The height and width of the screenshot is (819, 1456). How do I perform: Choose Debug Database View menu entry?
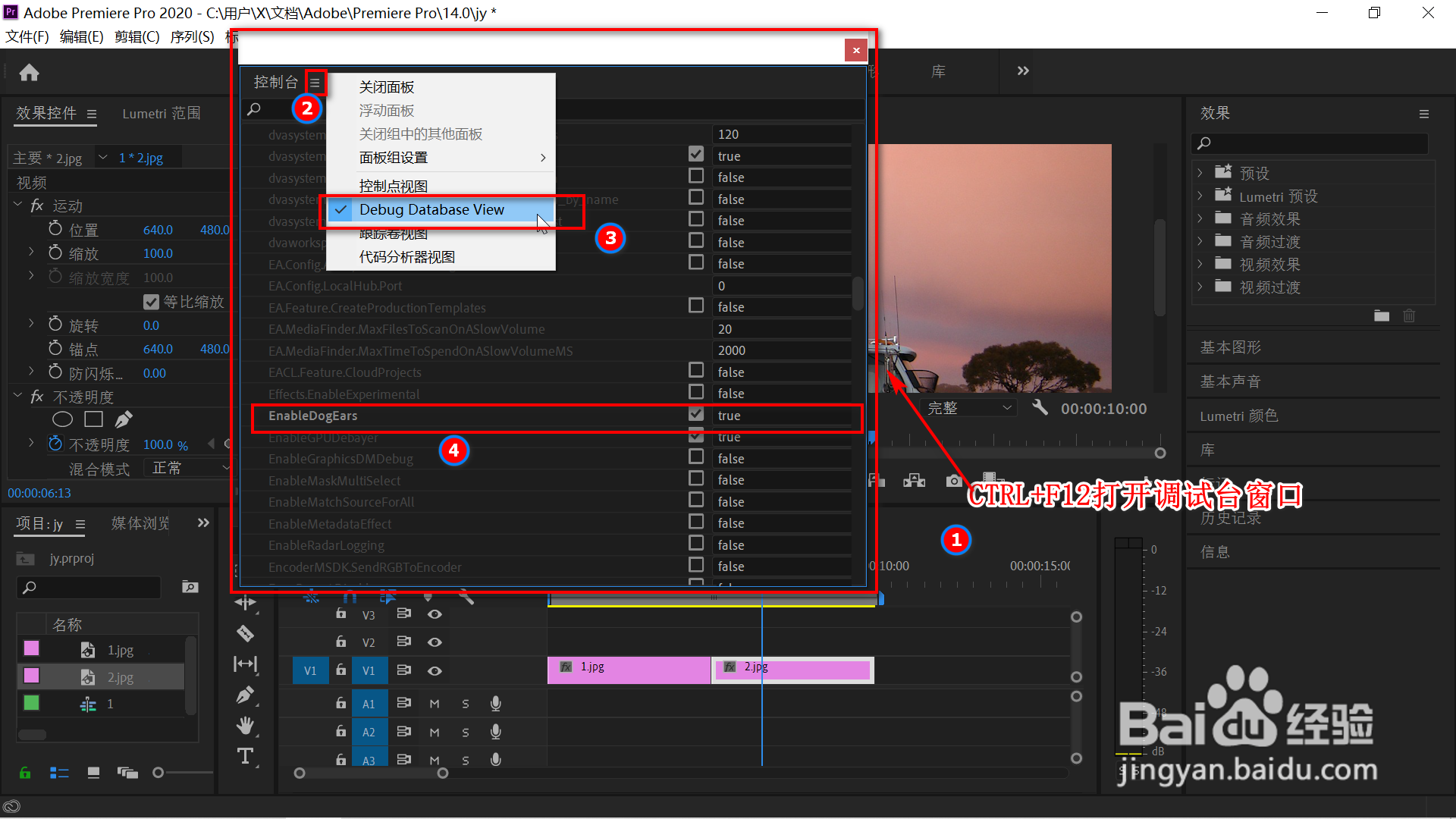431,210
